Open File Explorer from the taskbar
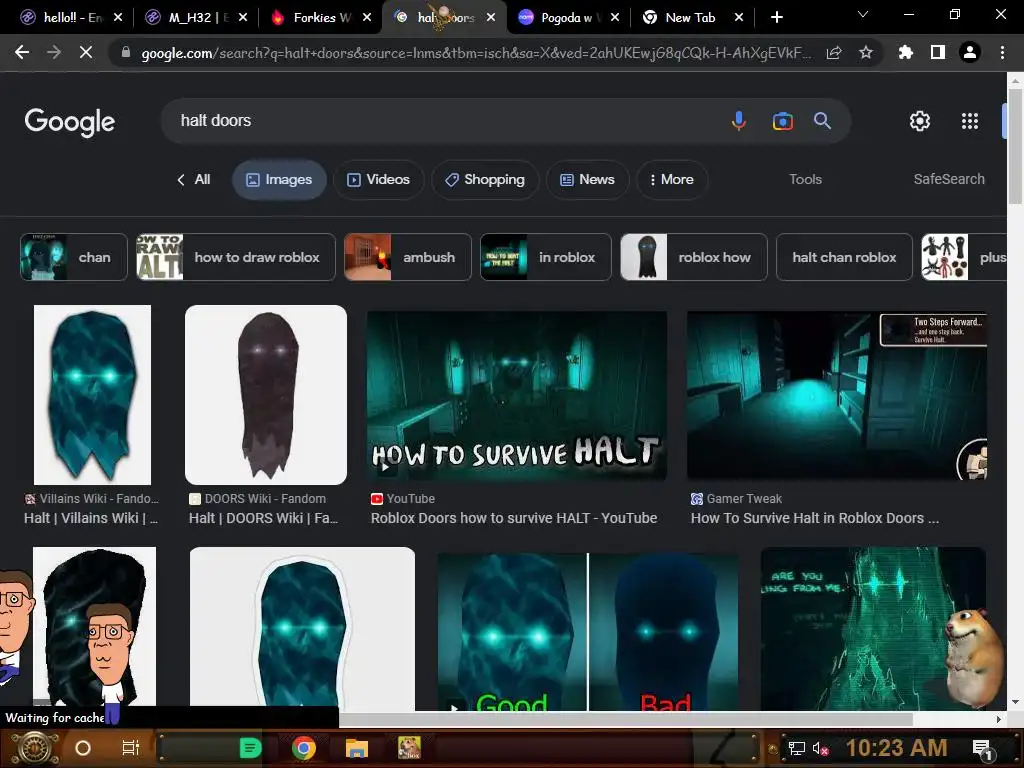1024x768 pixels. (357, 748)
